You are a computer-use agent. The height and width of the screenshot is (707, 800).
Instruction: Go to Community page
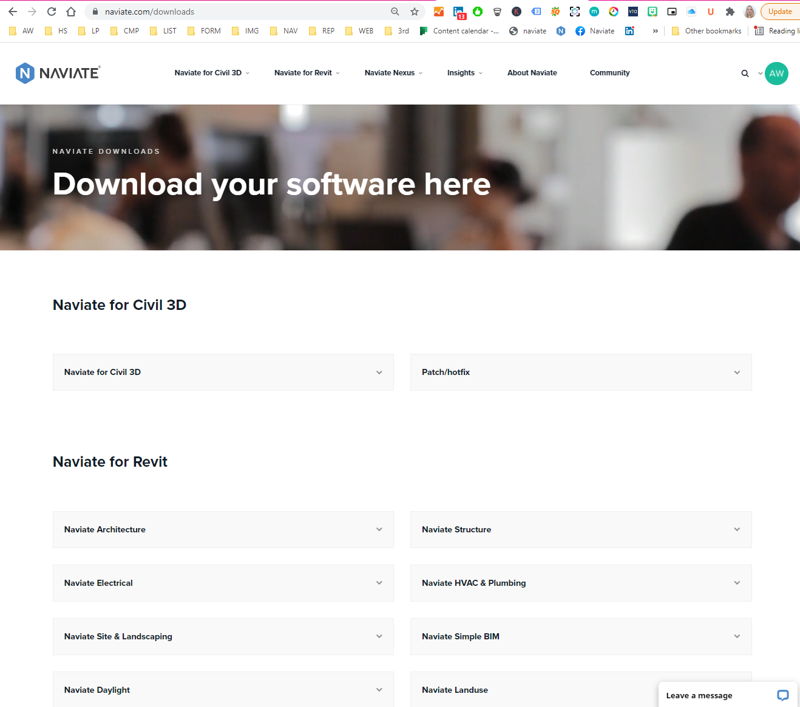610,73
